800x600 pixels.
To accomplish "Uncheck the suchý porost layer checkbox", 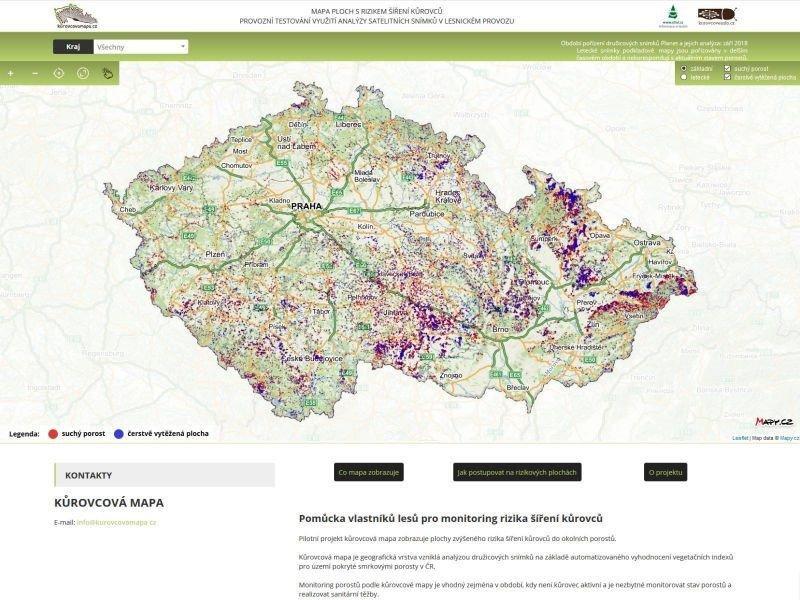I will [x=728, y=68].
